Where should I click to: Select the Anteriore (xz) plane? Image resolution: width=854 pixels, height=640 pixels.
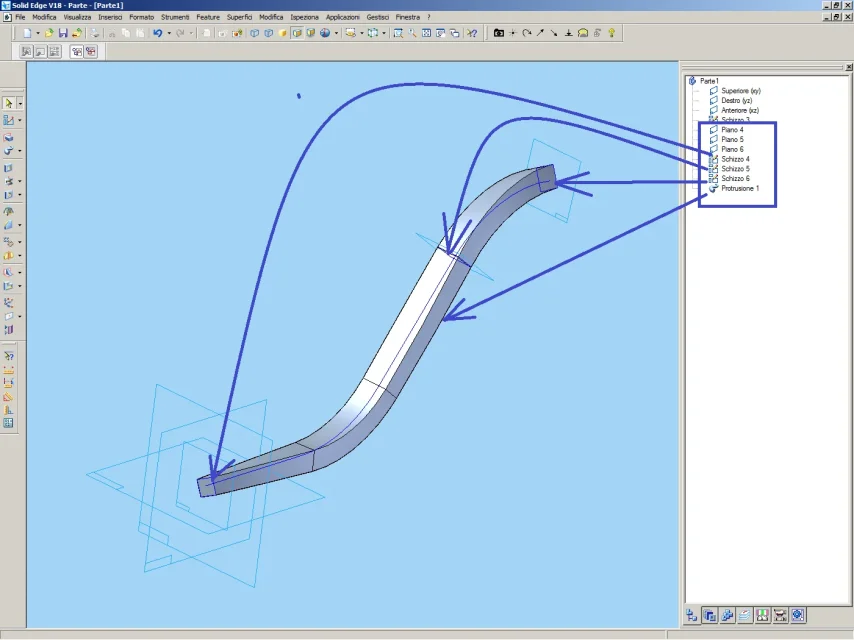point(740,111)
